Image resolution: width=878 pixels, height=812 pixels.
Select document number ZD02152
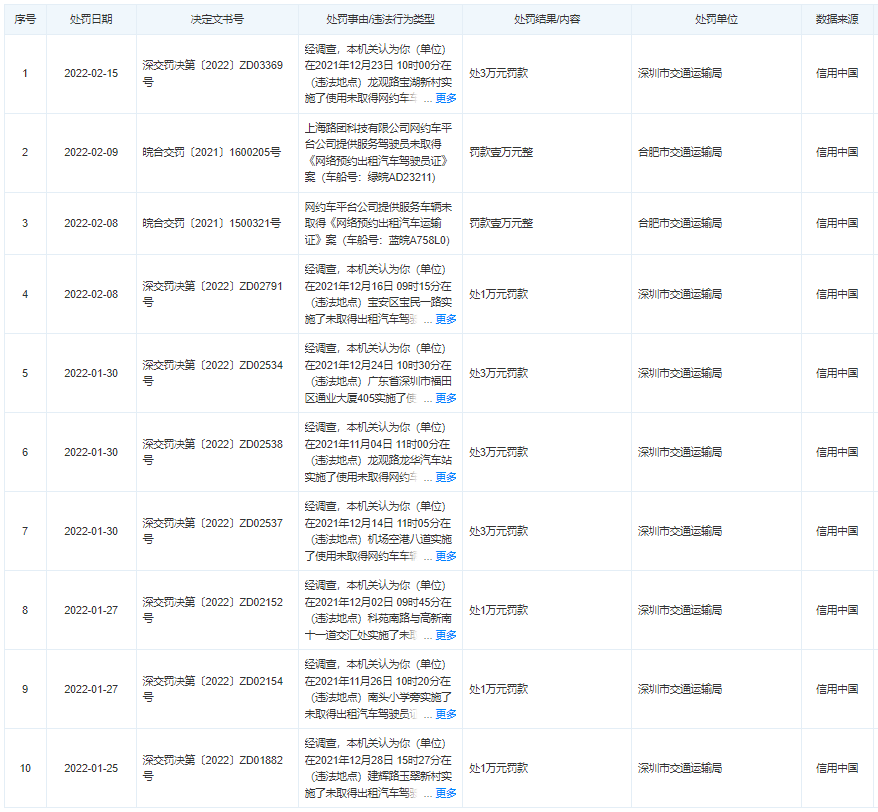point(213,610)
